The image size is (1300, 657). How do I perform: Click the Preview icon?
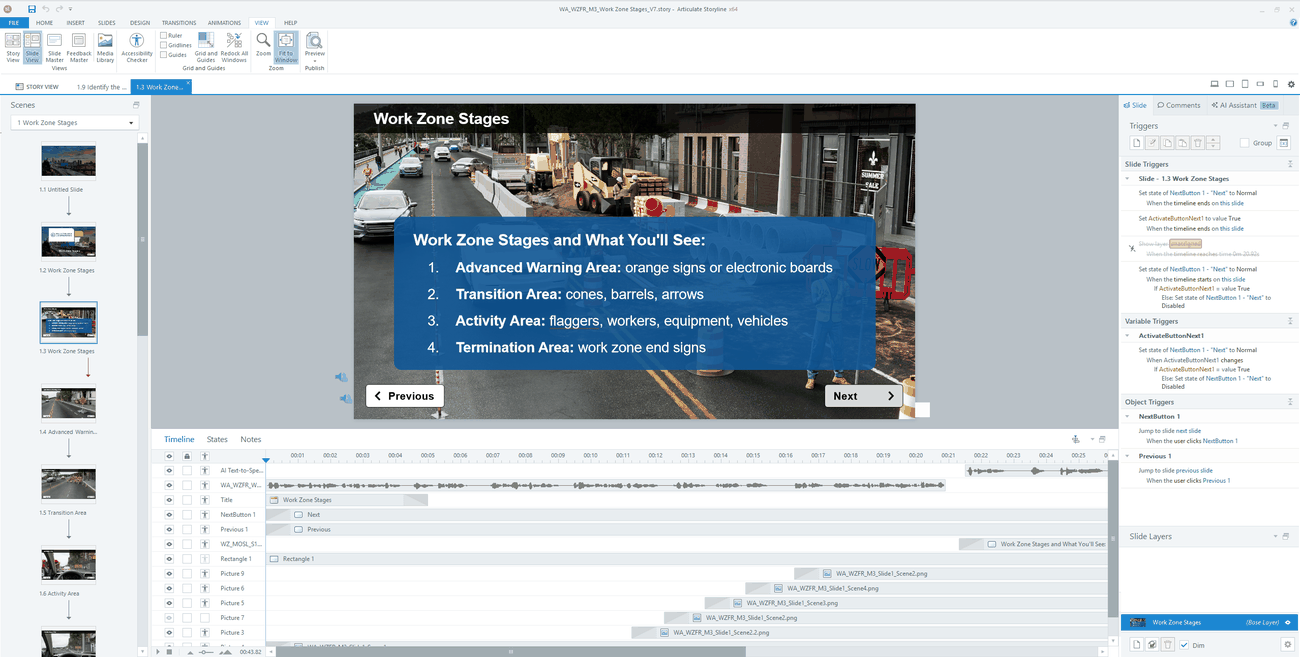(315, 42)
